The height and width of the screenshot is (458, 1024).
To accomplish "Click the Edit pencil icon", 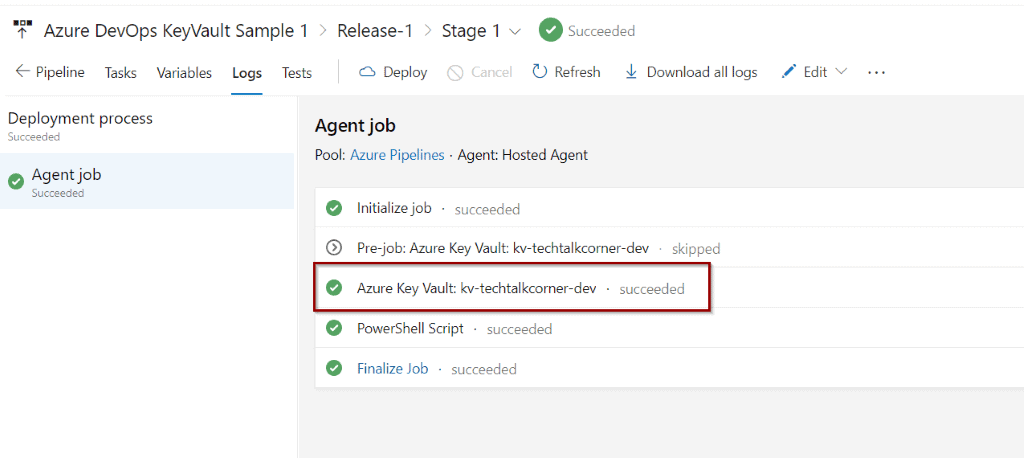I will pos(789,71).
